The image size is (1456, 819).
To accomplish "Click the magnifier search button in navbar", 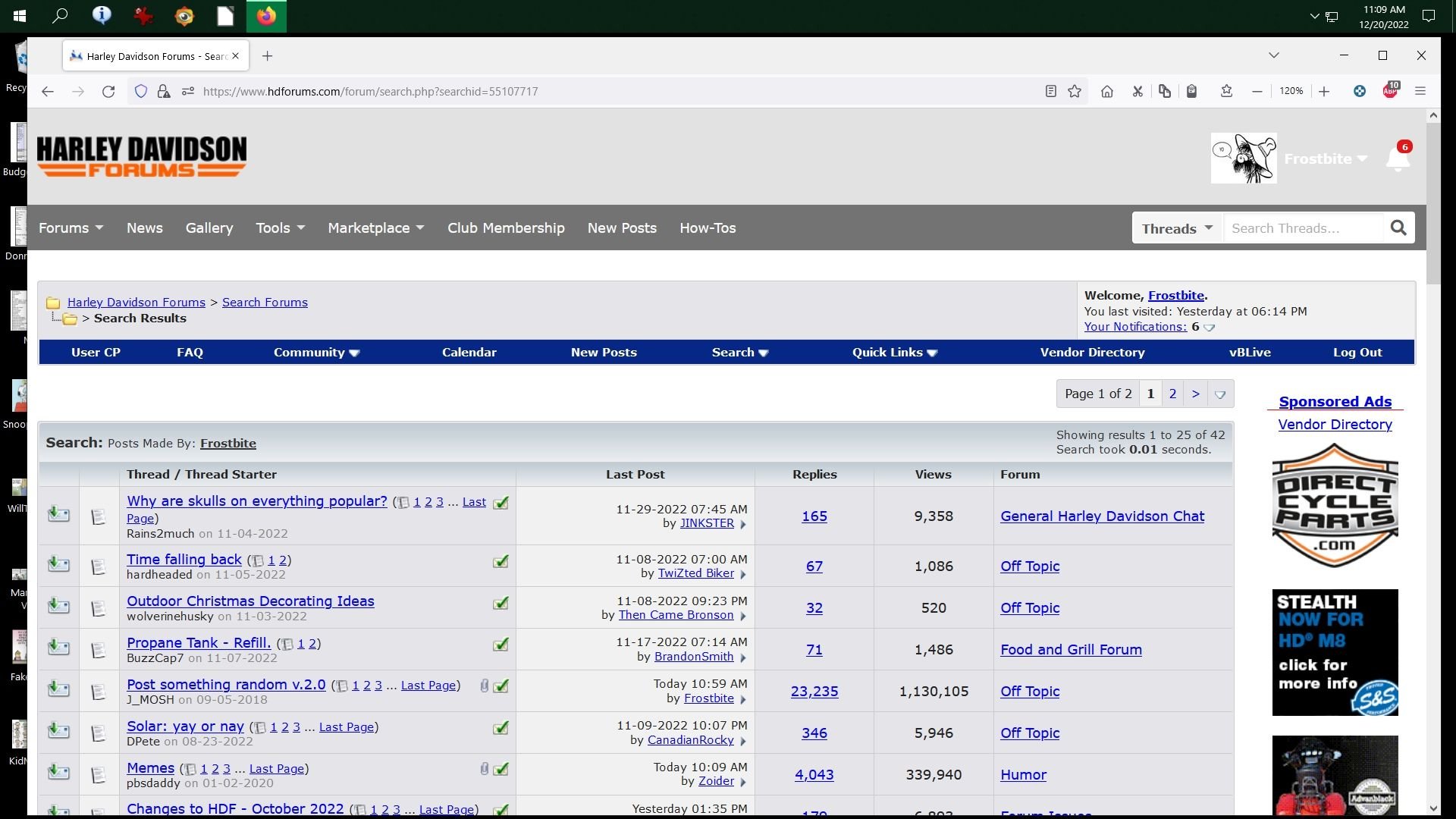I will (x=1398, y=228).
